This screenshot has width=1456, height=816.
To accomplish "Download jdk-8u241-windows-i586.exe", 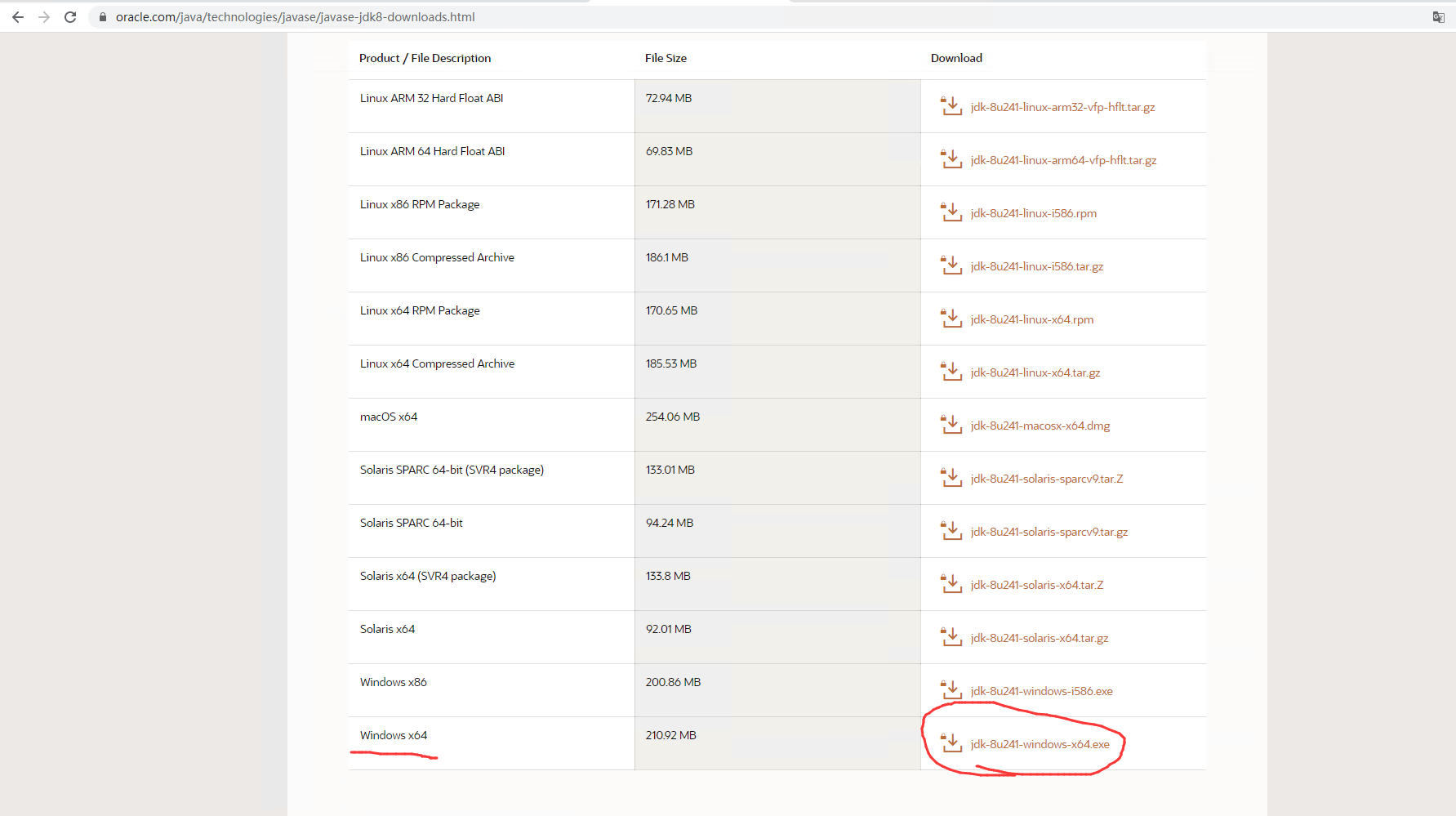I will tap(1042, 691).
